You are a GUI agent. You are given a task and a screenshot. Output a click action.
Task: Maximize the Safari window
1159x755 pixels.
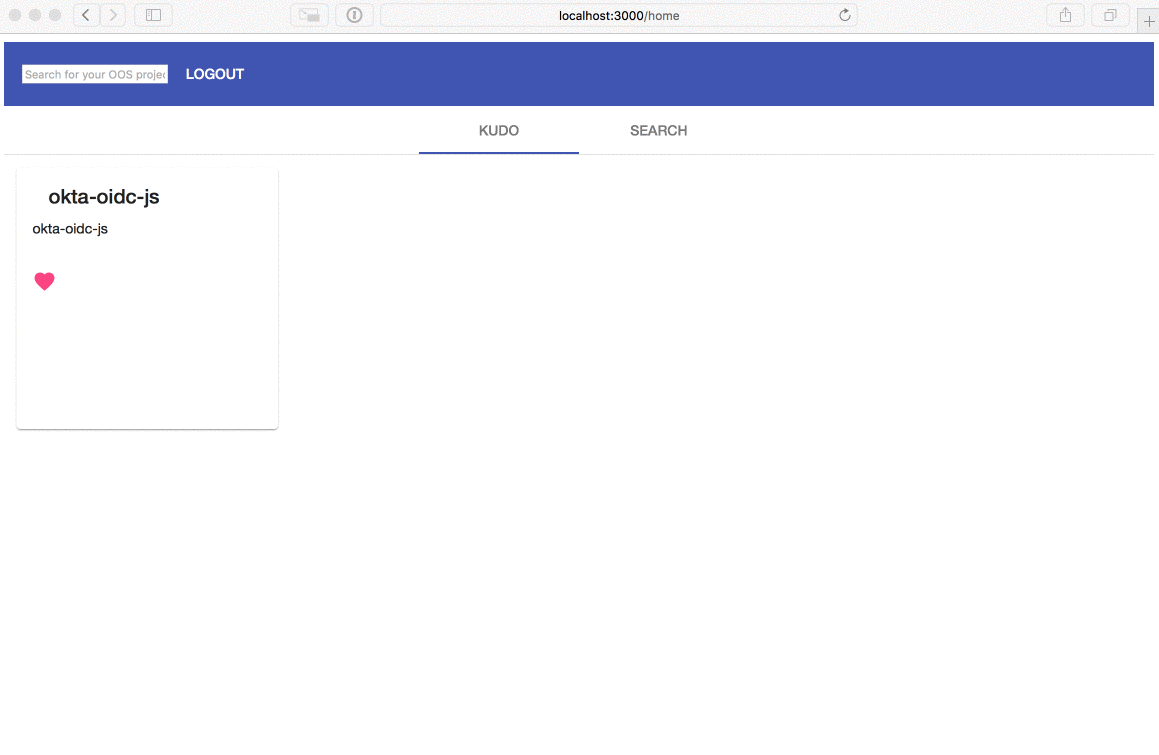pos(55,15)
